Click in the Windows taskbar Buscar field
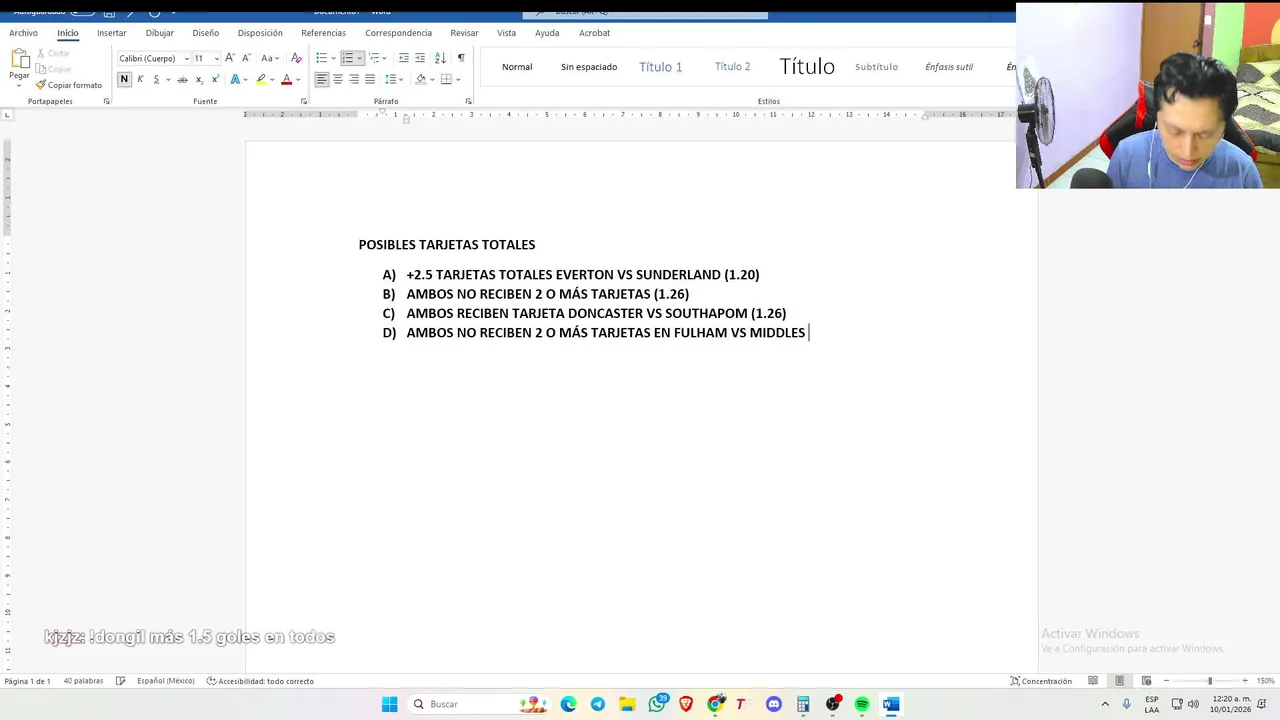Viewport: 1280px width, 720px height. pyautogui.click(x=478, y=704)
